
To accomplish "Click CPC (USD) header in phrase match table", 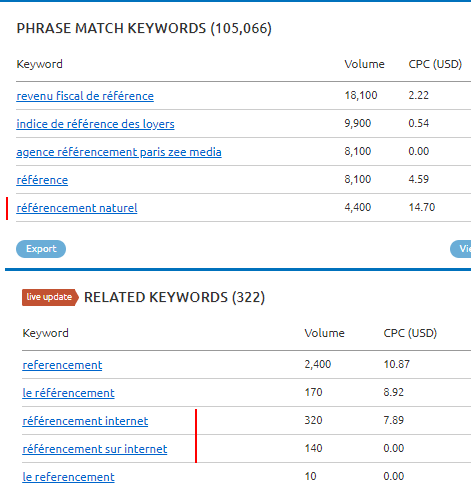I will pyautogui.click(x=435, y=64).
